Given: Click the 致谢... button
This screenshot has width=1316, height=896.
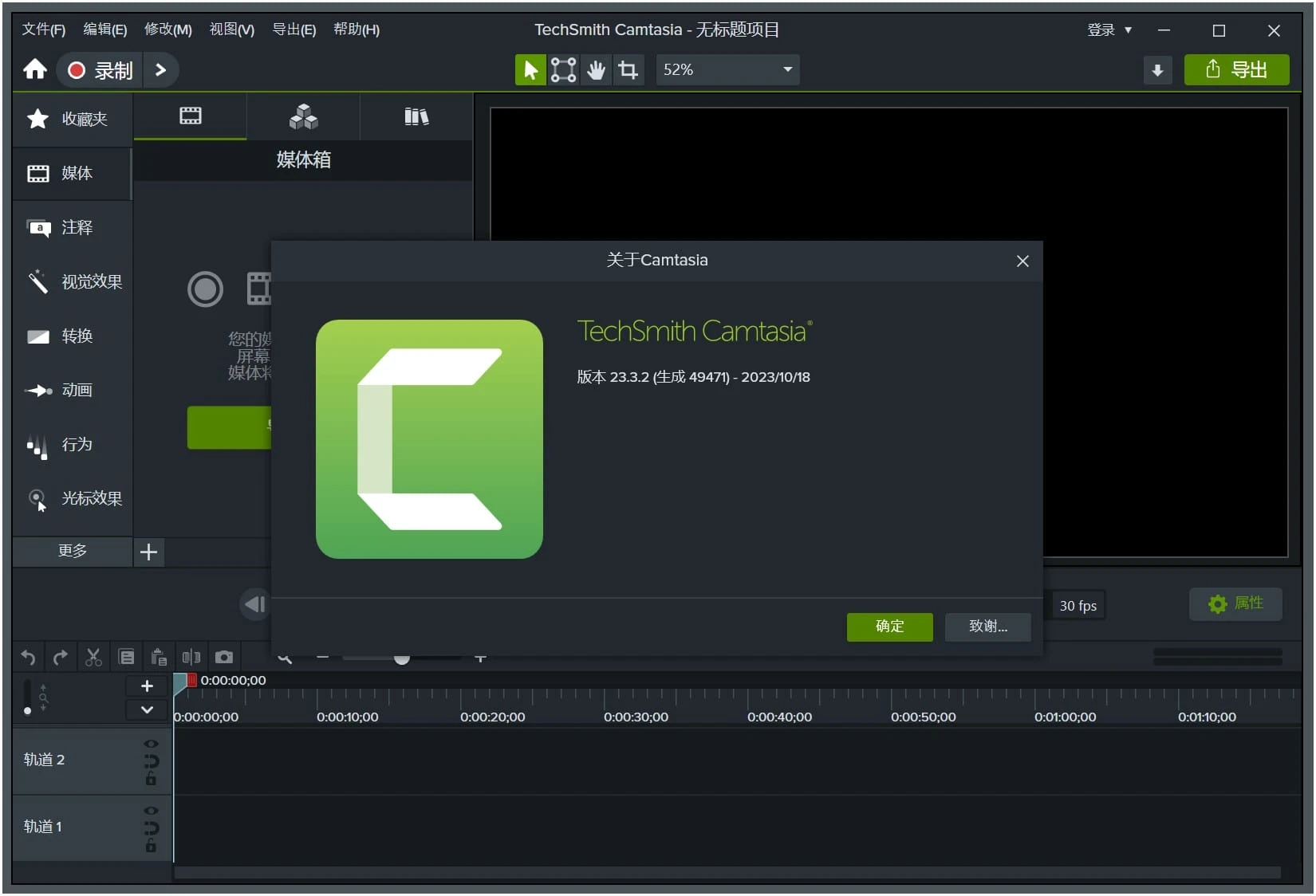Looking at the screenshot, I should tap(987, 627).
